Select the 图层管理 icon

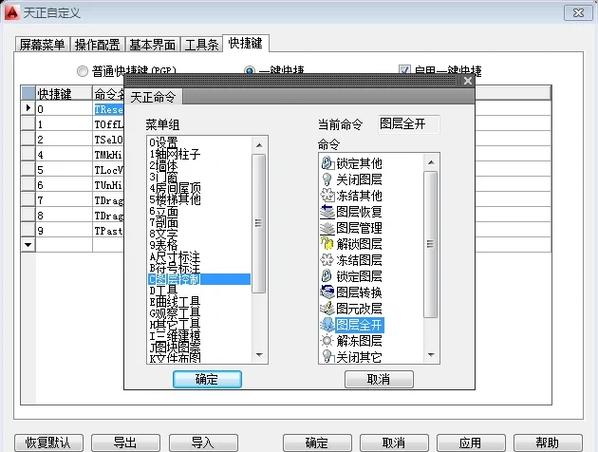click(327, 228)
